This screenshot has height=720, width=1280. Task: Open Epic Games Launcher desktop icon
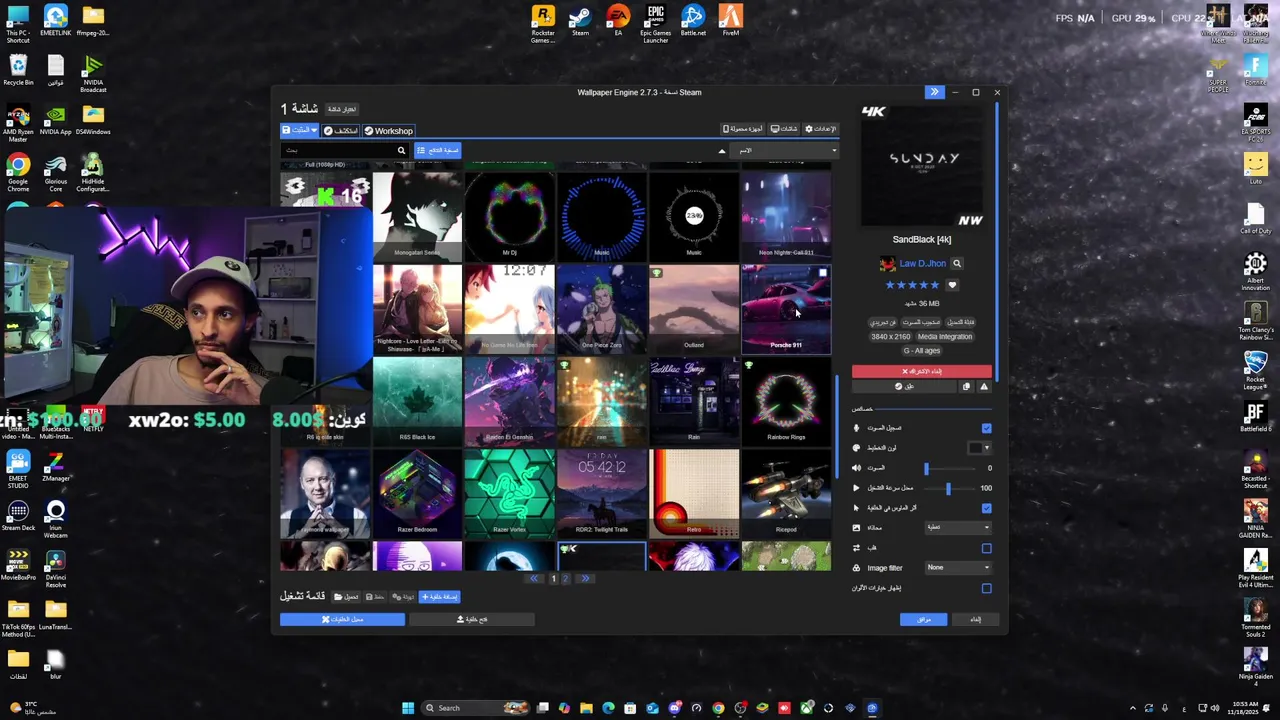click(x=655, y=24)
